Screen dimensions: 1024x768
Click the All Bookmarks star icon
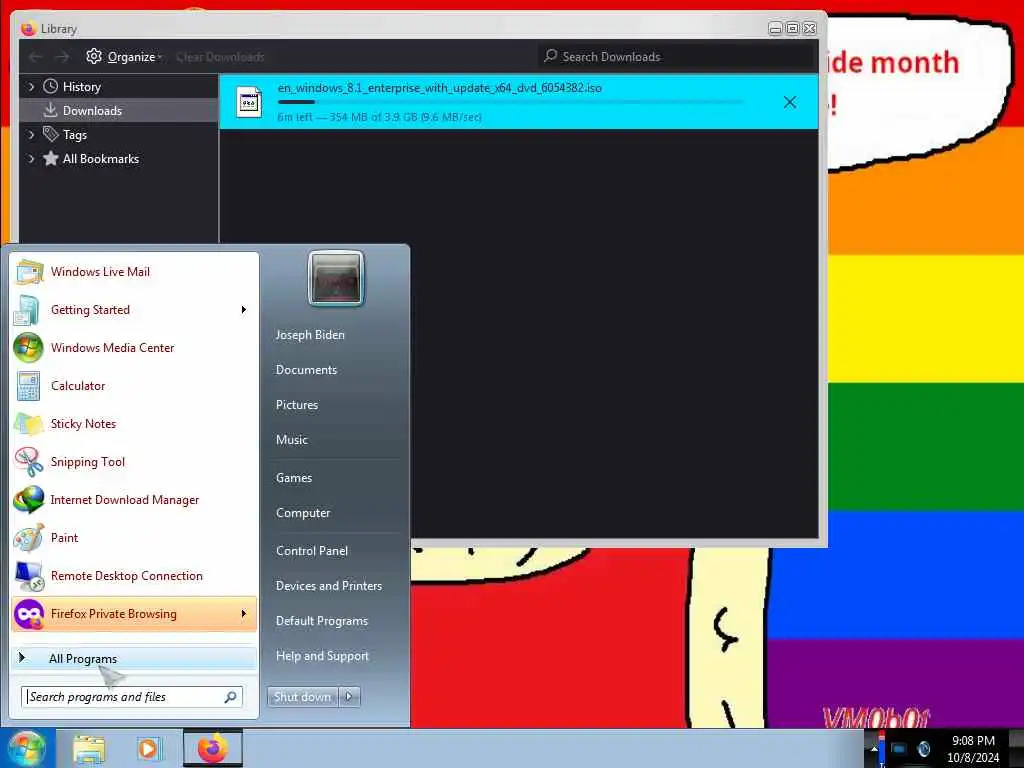point(50,159)
